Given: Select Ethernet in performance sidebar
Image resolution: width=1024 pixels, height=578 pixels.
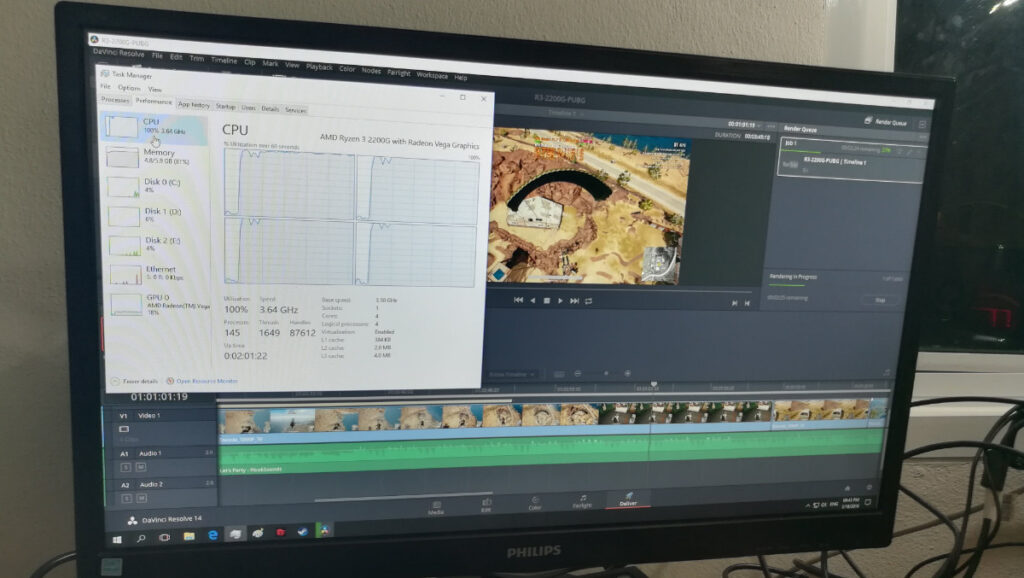Looking at the screenshot, I should click(158, 273).
